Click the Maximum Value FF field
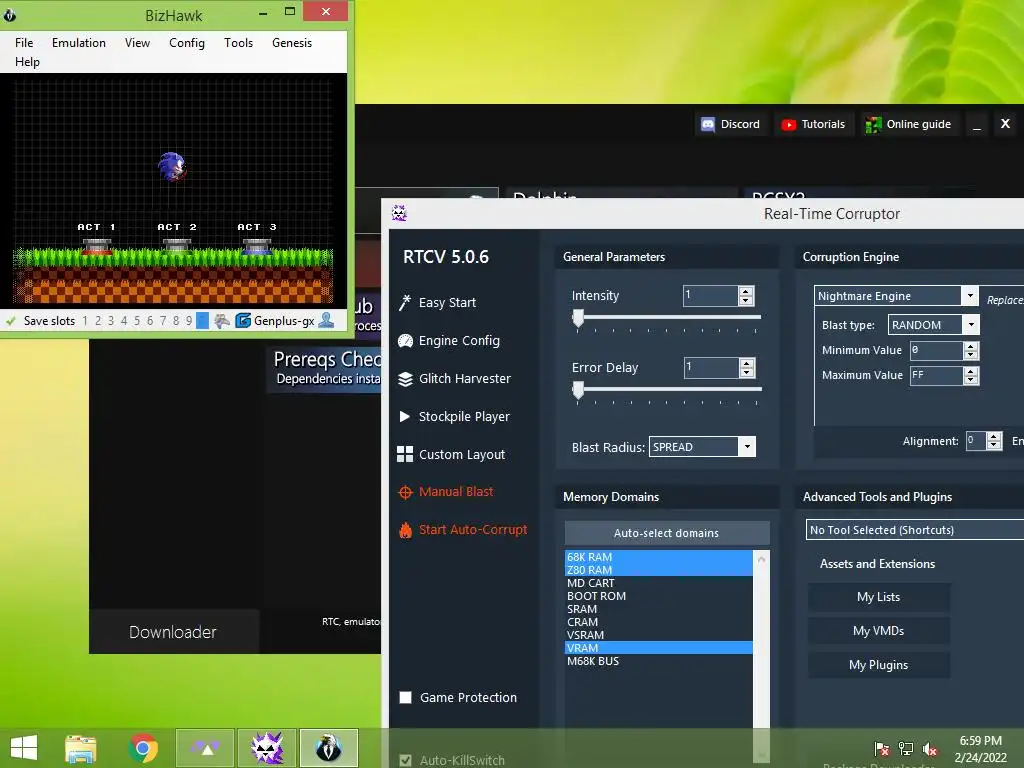1024x768 pixels. [936, 376]
